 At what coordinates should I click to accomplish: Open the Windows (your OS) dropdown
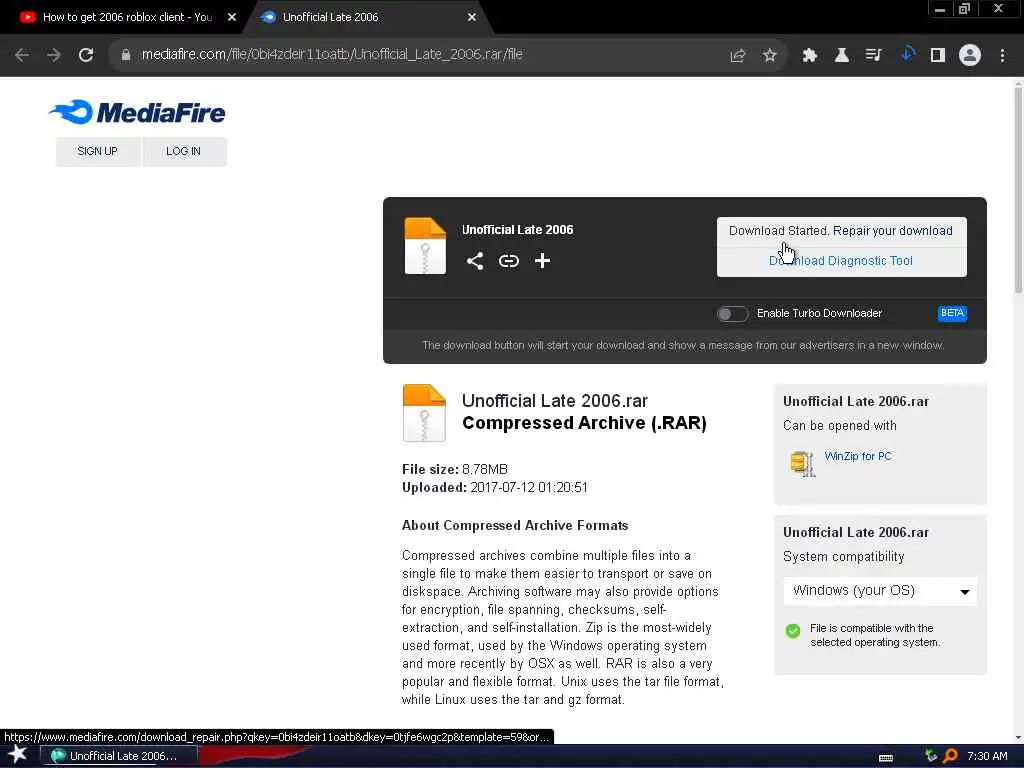pos(880,591)
